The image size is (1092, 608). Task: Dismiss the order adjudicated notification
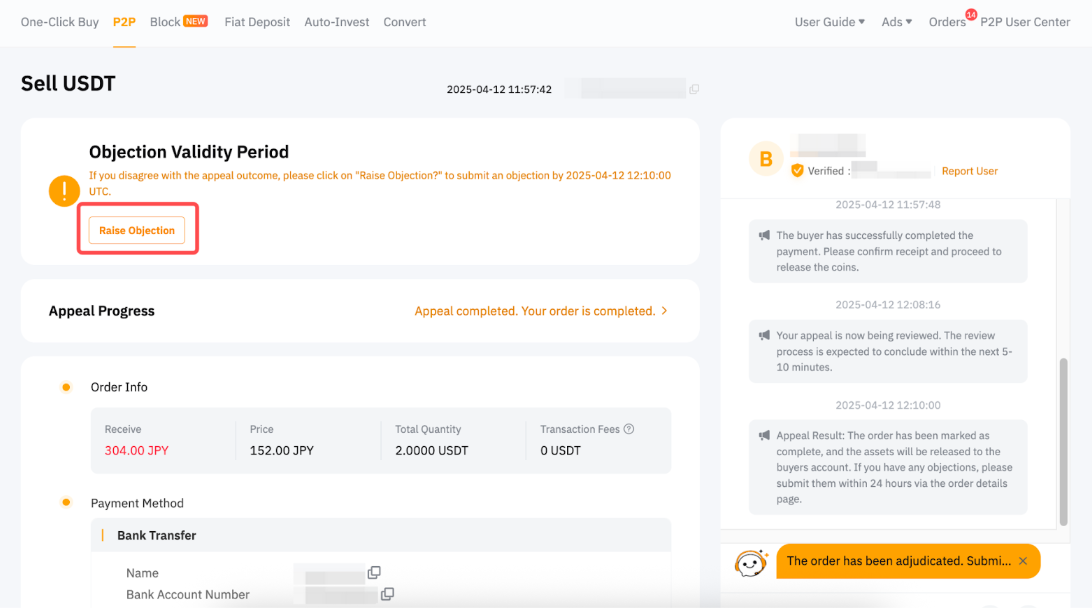(x=1023, y=561)
